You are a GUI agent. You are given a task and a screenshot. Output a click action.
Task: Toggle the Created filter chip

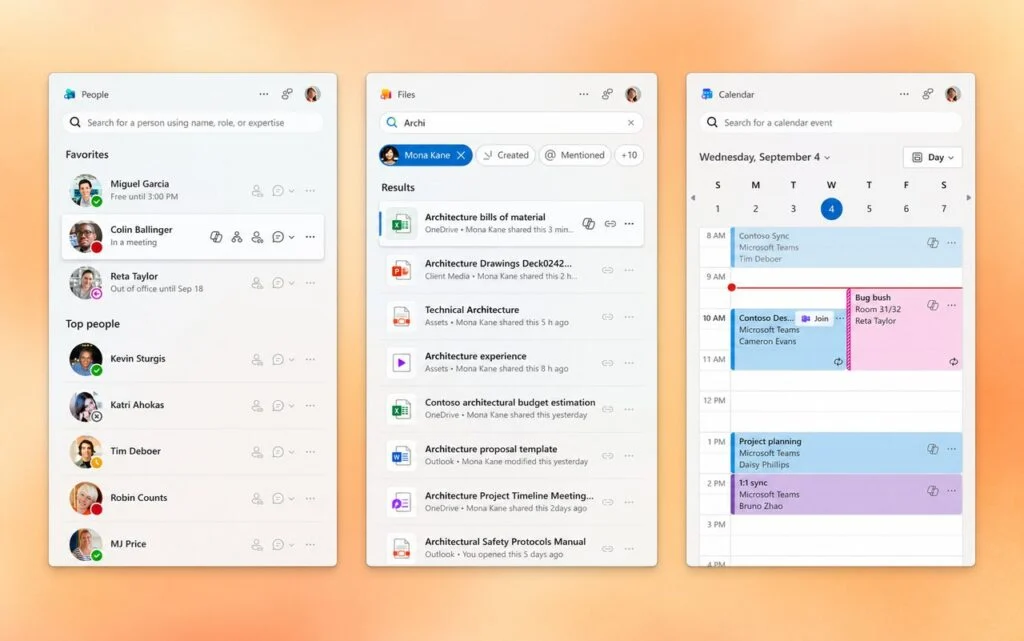506,155
